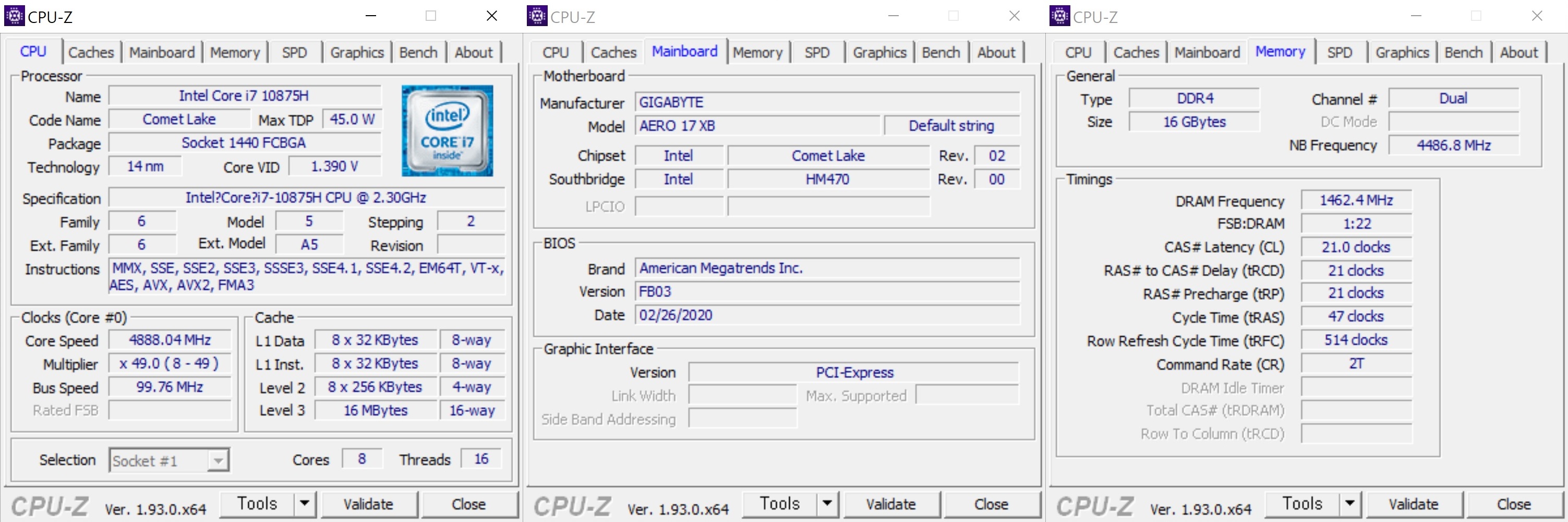
Task: Open Bench tab in Memory window
Action: (1464, 52)
